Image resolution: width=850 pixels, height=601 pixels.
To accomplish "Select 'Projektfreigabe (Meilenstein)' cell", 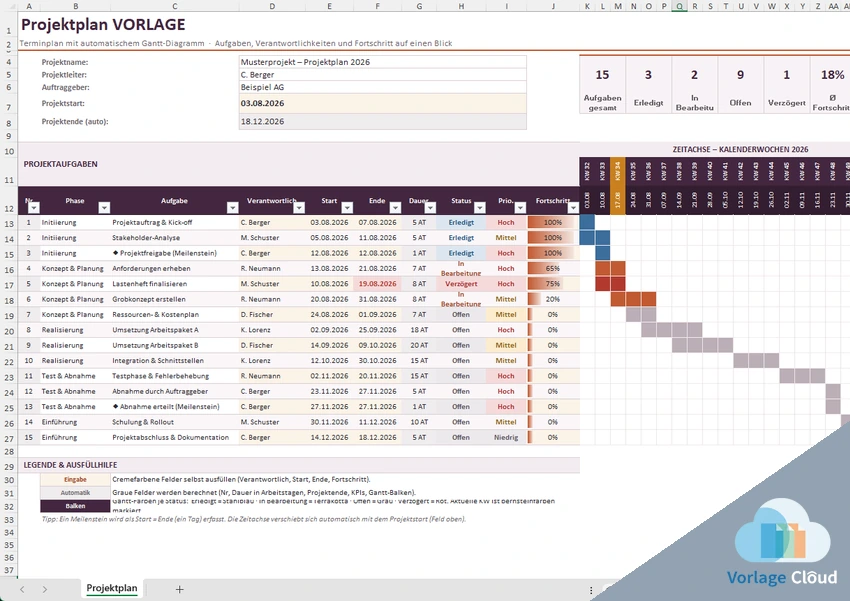I will click(175, 253).
